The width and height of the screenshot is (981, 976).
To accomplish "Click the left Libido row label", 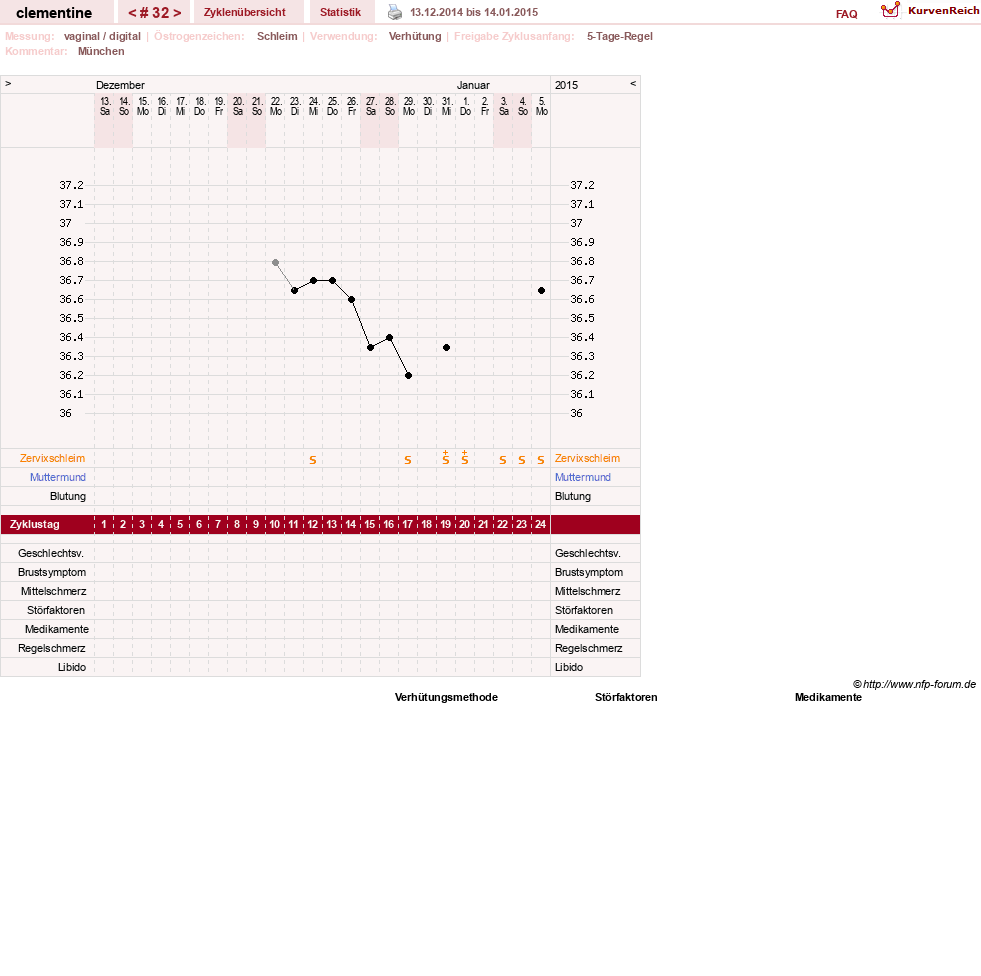I will tap(72, 667).
